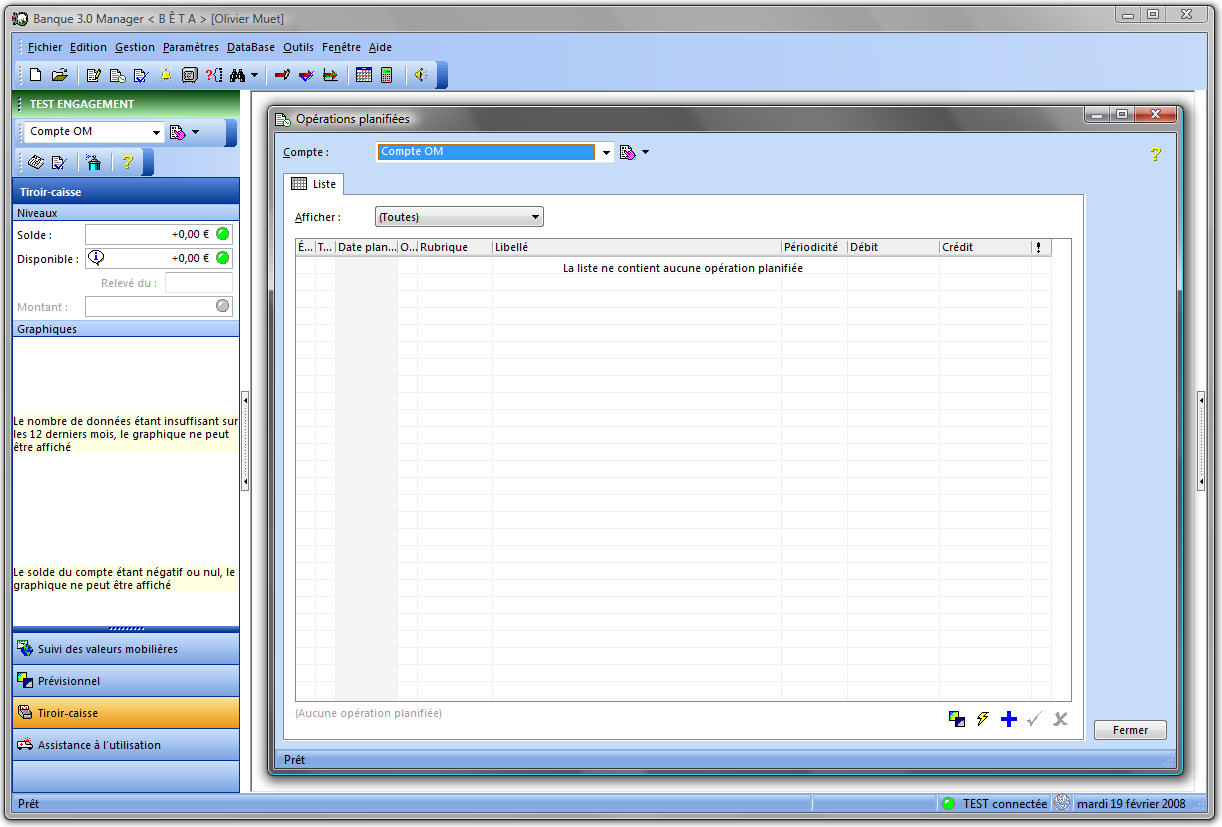Click the yellow help question mark in dialog
Image resolution: width=1222 pixels, height=827 pixels.
1155,154
